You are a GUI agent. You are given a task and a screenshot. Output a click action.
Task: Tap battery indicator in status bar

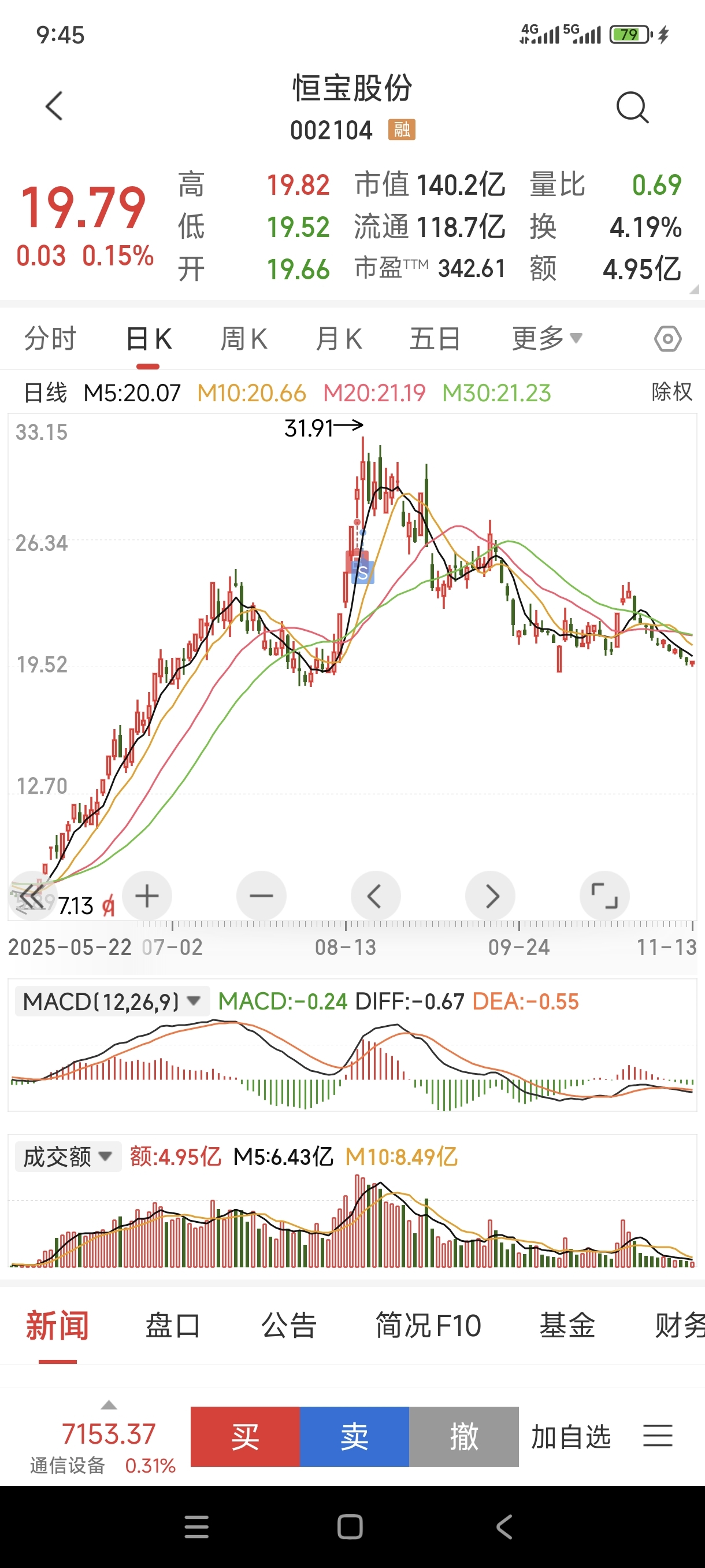tap(632, 34)
